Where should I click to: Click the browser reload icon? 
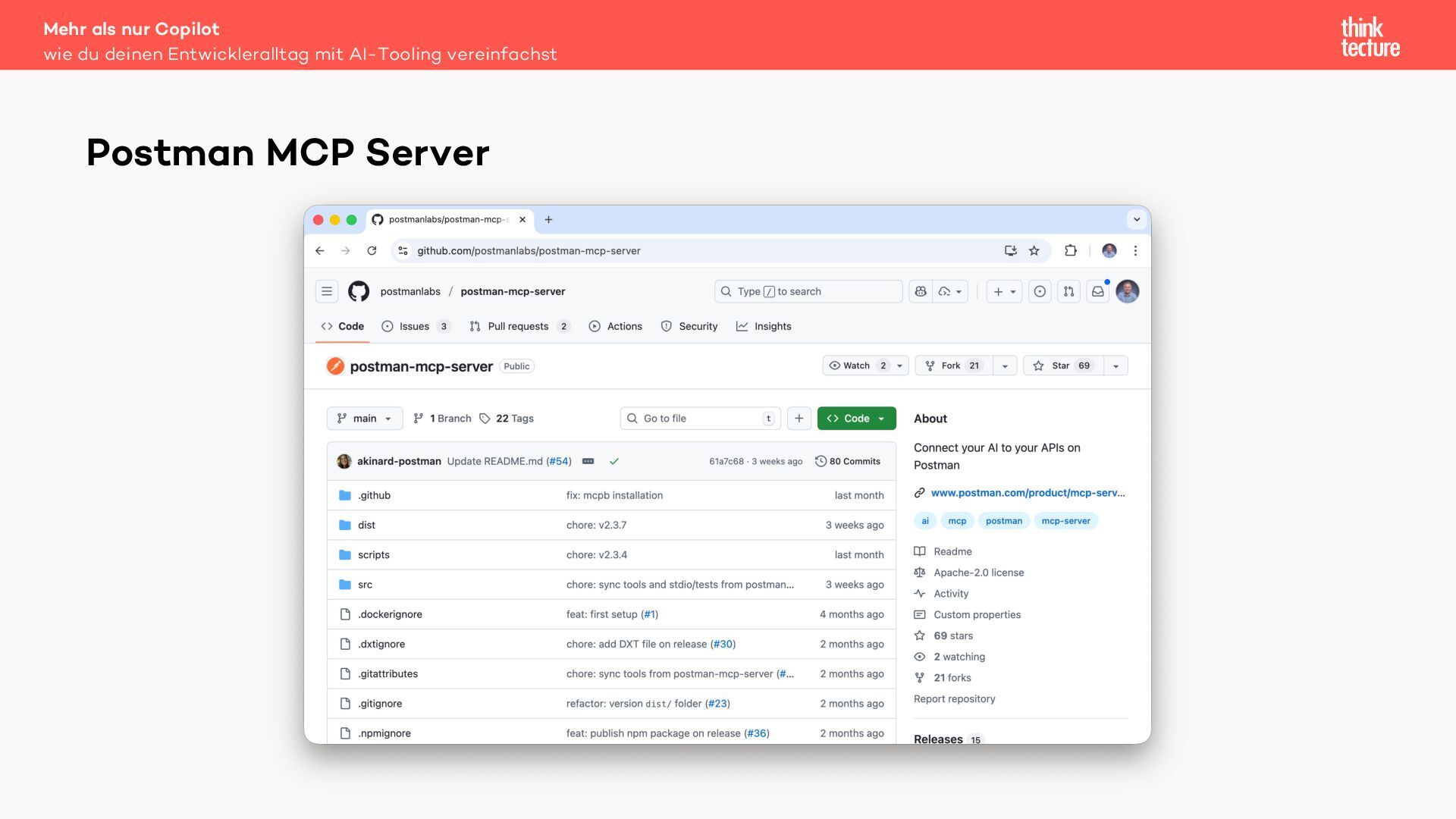(372, 251)
